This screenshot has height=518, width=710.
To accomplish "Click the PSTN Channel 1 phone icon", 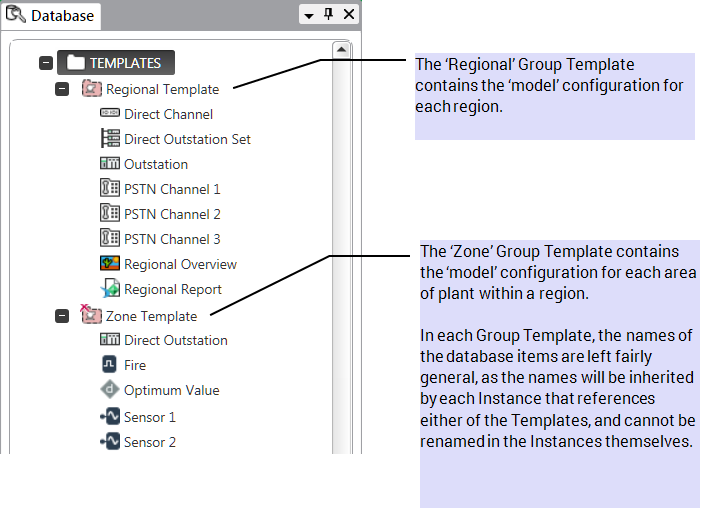I will (x=110, y=189).
